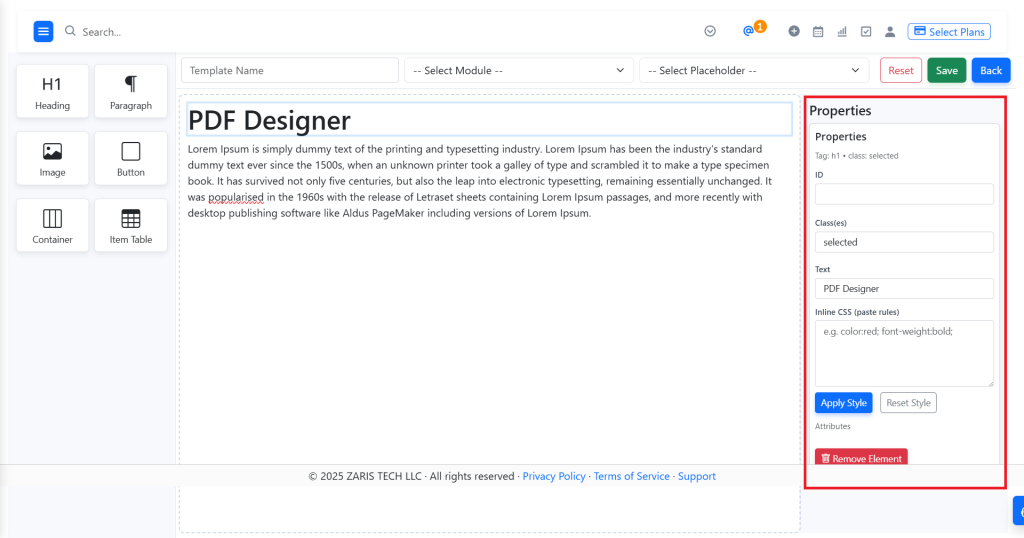Click the Text field with PDF Designer

tap(904, 289)
